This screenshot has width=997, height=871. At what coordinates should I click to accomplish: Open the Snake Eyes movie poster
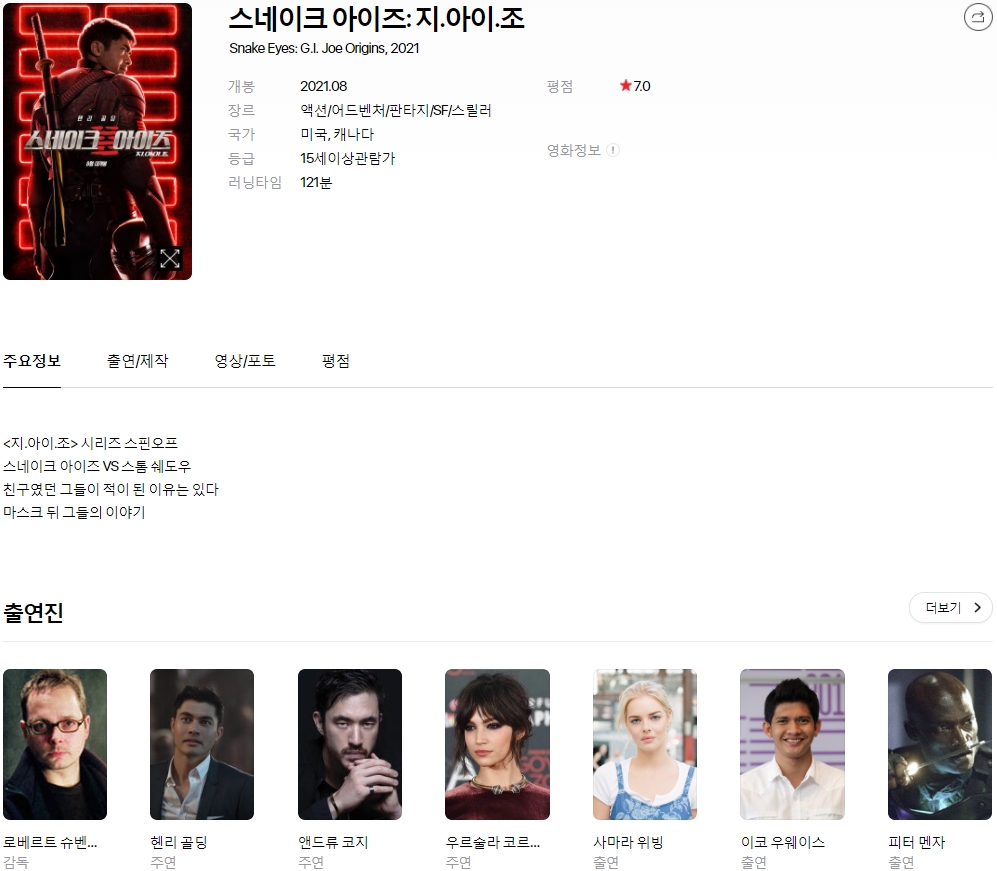[97, 140]
